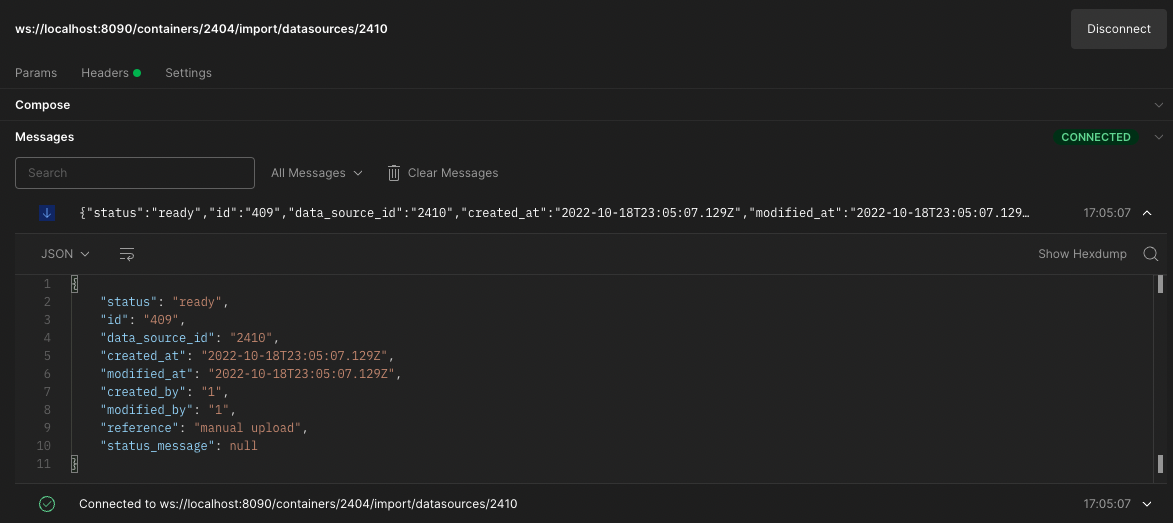The width and height of the screenshot is (1173, 523).
Task: Expand the Connected to ws://localhost entry
Action: [x=1146, y=504]
